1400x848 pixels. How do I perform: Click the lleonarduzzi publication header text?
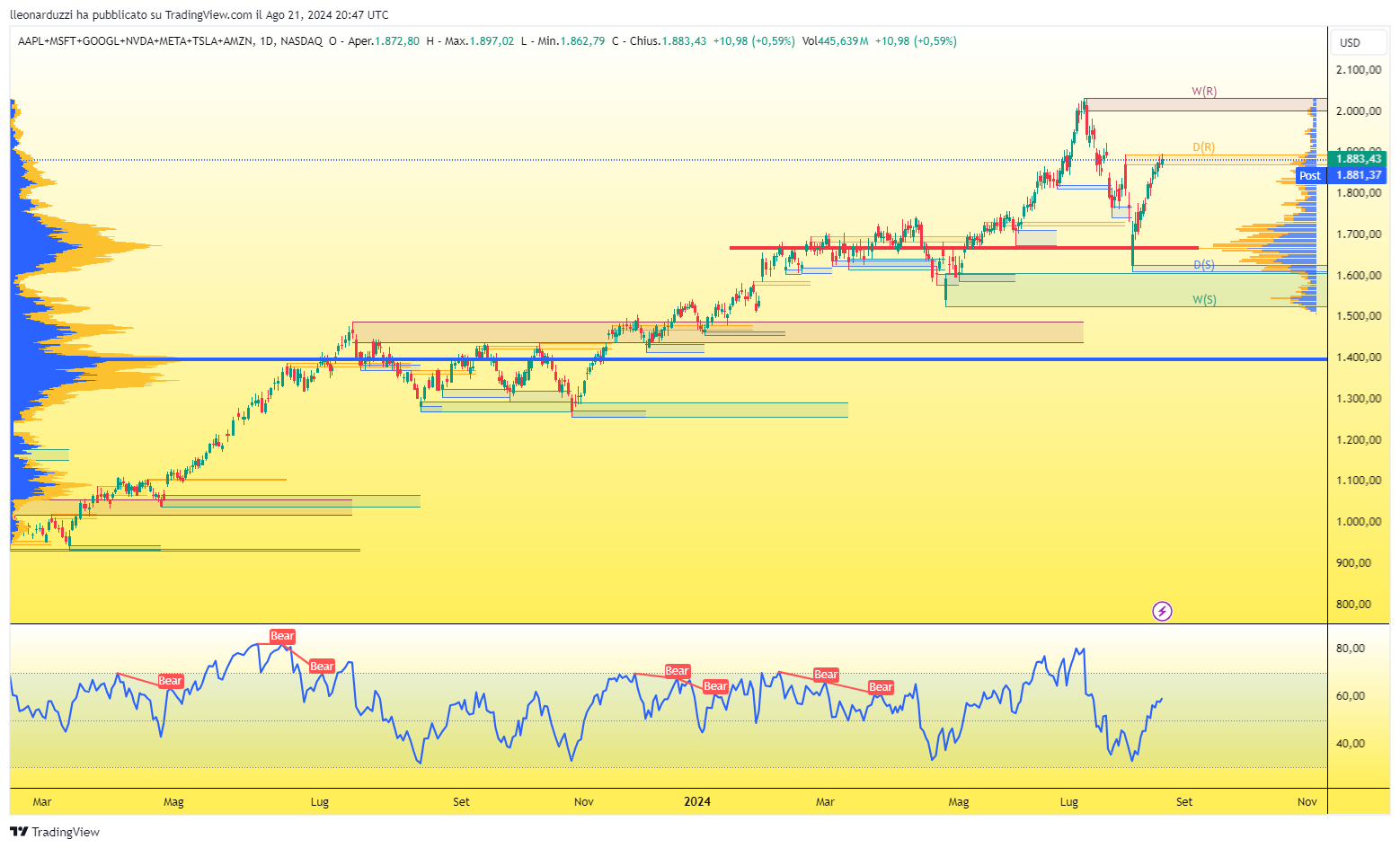pos(199,15)
